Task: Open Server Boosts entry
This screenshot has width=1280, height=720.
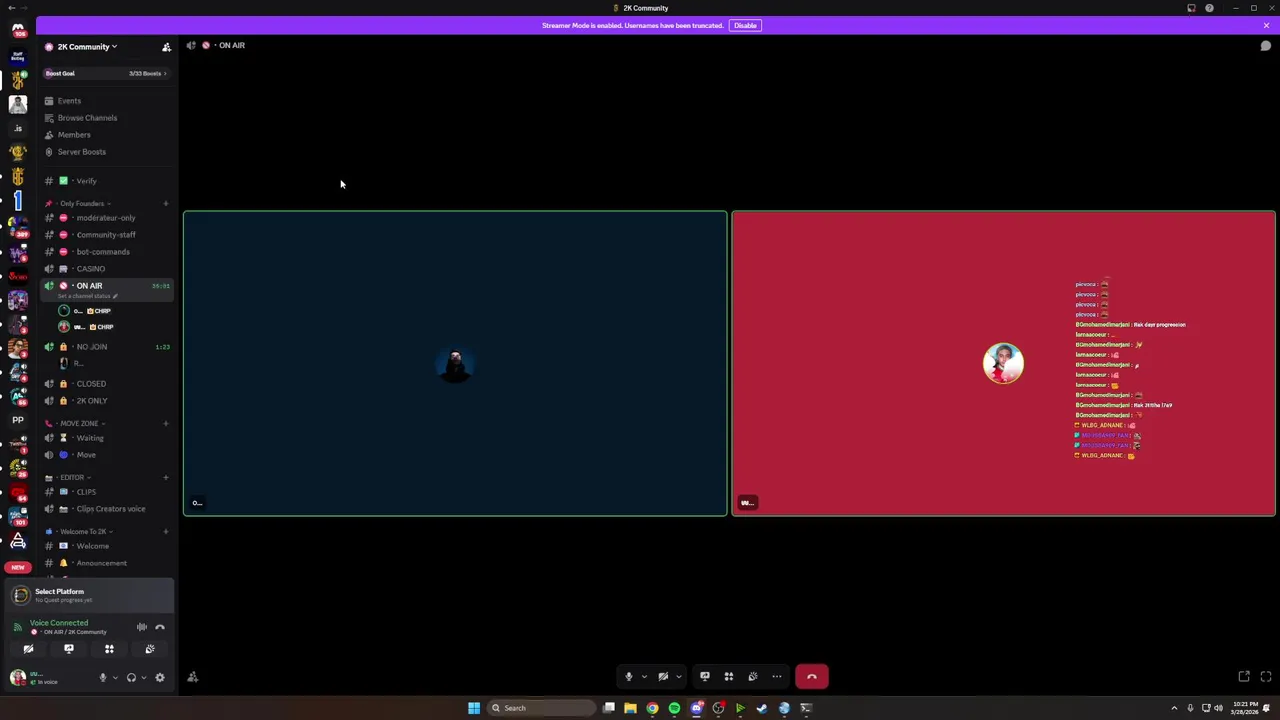Action: (106, 152)
